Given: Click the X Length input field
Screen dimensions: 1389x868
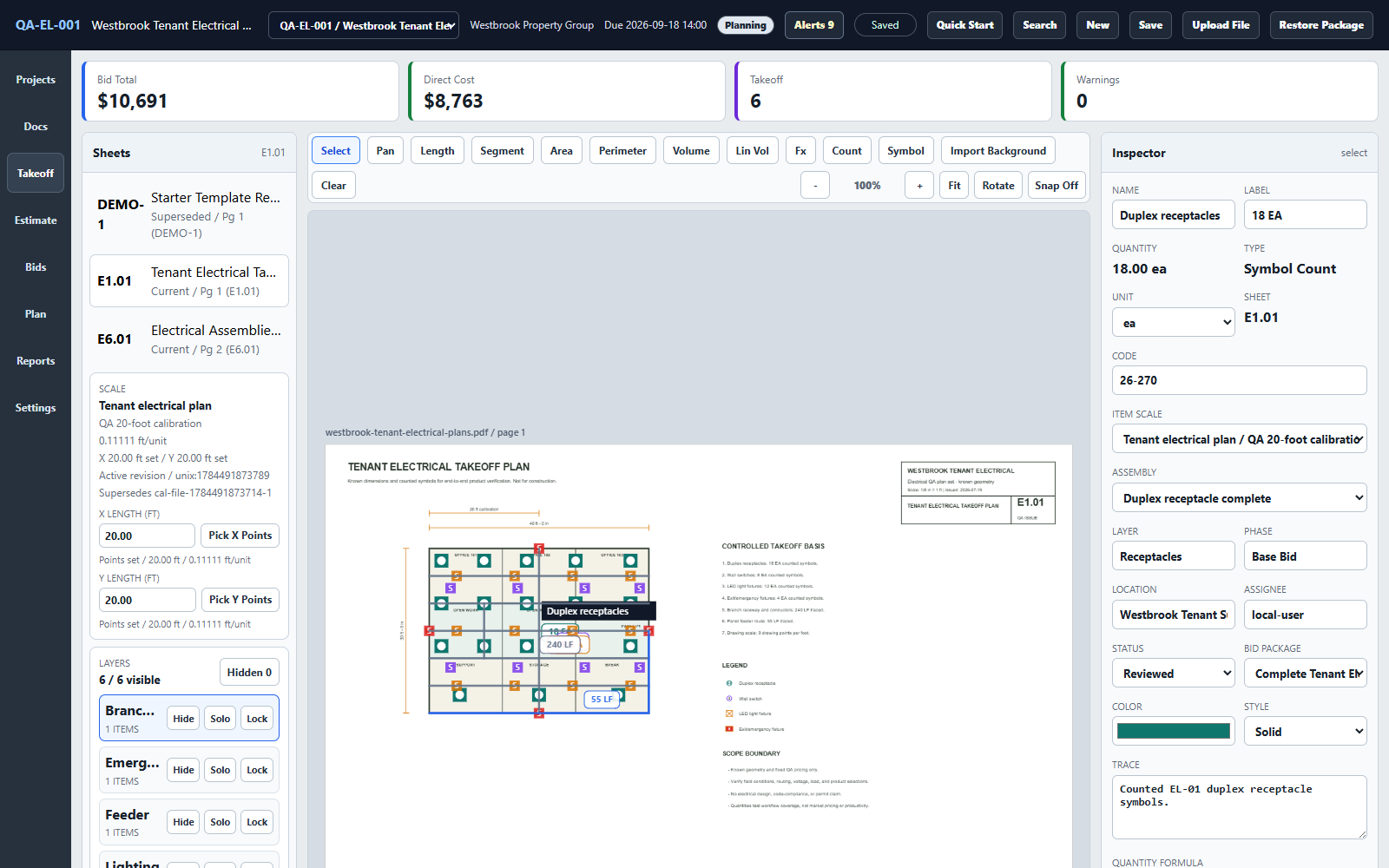Looking at the screenshot, I should point(148,536).
